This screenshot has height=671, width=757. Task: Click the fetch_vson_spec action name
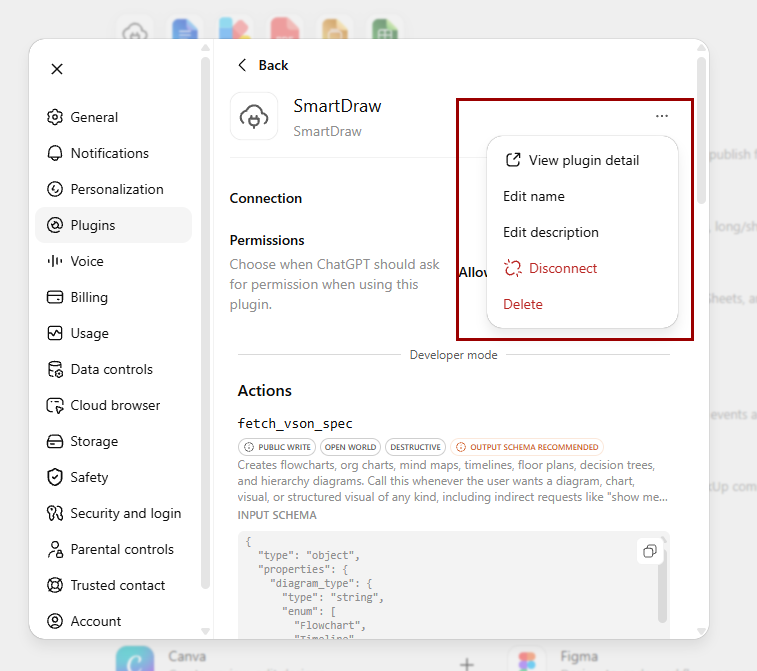pyautogui.click(x=295, y=423)
